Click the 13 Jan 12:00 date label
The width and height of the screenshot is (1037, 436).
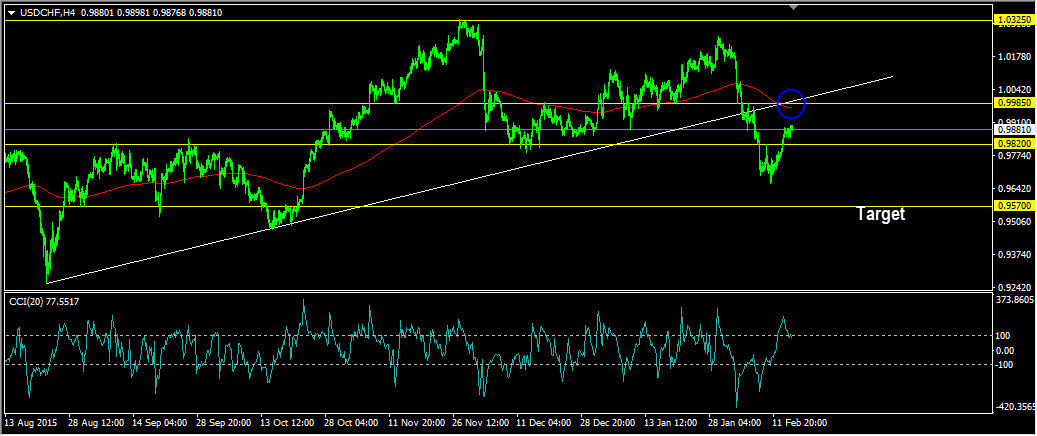[x=672, y=422]
